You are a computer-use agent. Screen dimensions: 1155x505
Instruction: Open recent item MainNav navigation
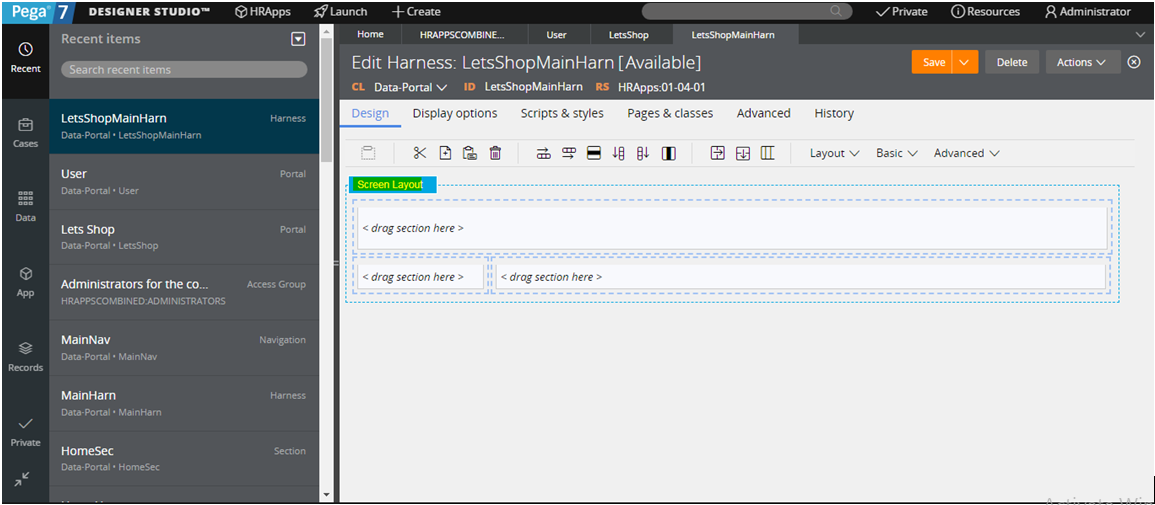(184, 347)
